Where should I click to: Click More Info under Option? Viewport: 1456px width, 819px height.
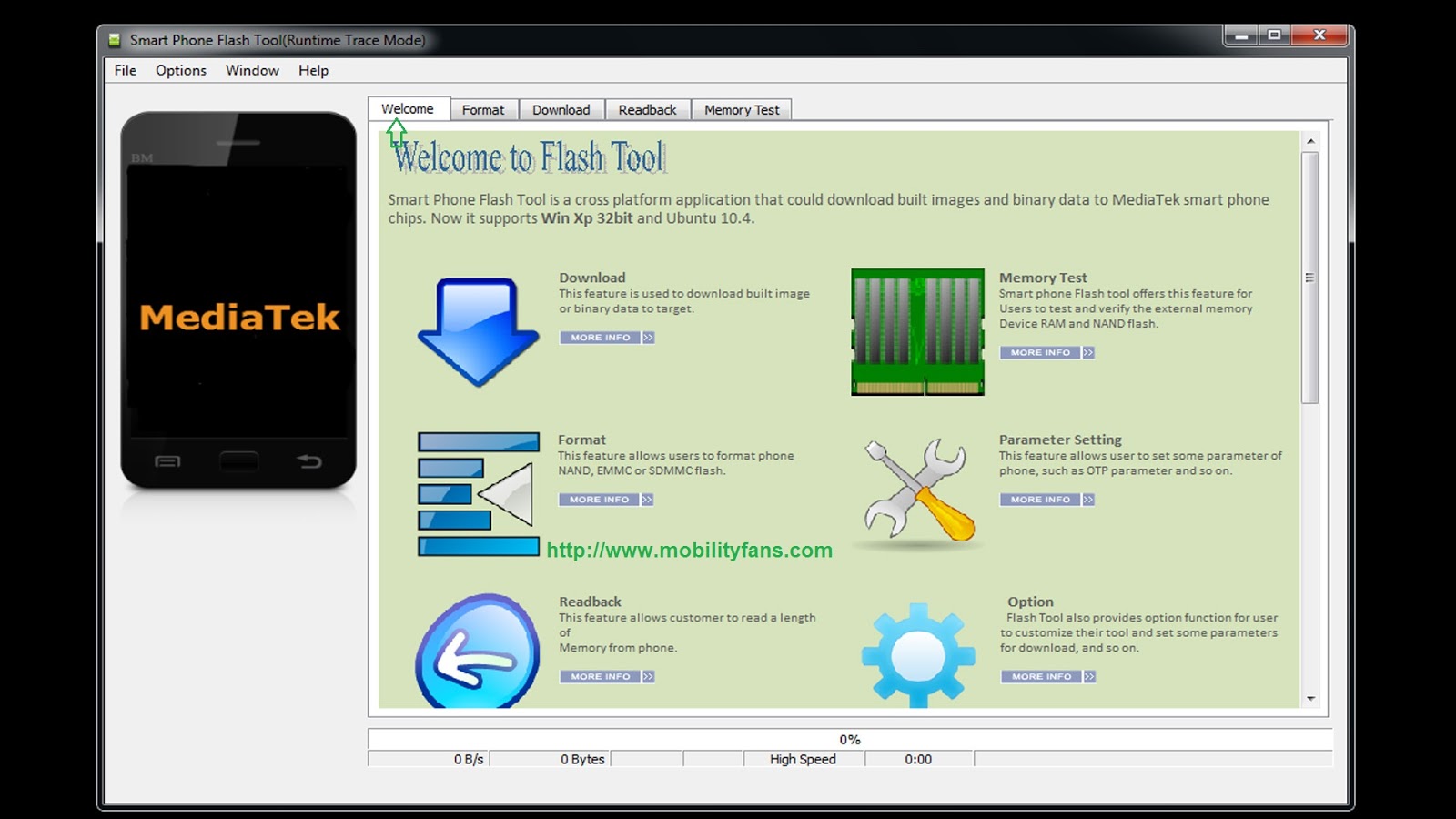pyautogui.click(x=1048, y=677)
